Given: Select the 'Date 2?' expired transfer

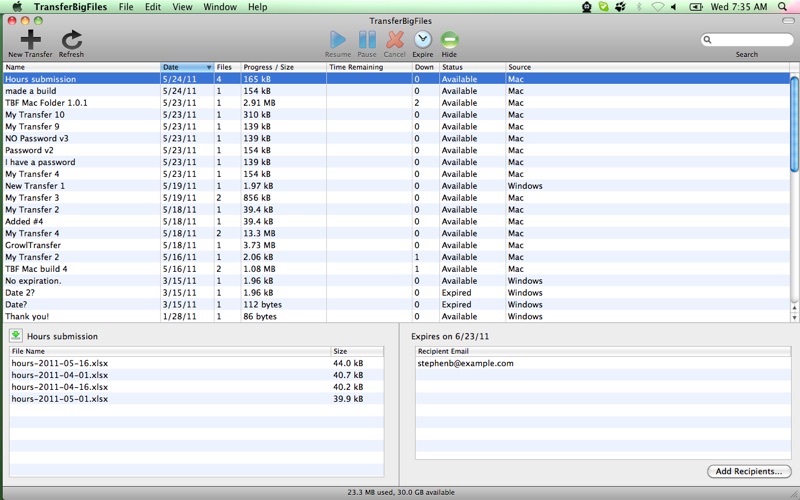Looking at the screenshot, I should (396, 292).
